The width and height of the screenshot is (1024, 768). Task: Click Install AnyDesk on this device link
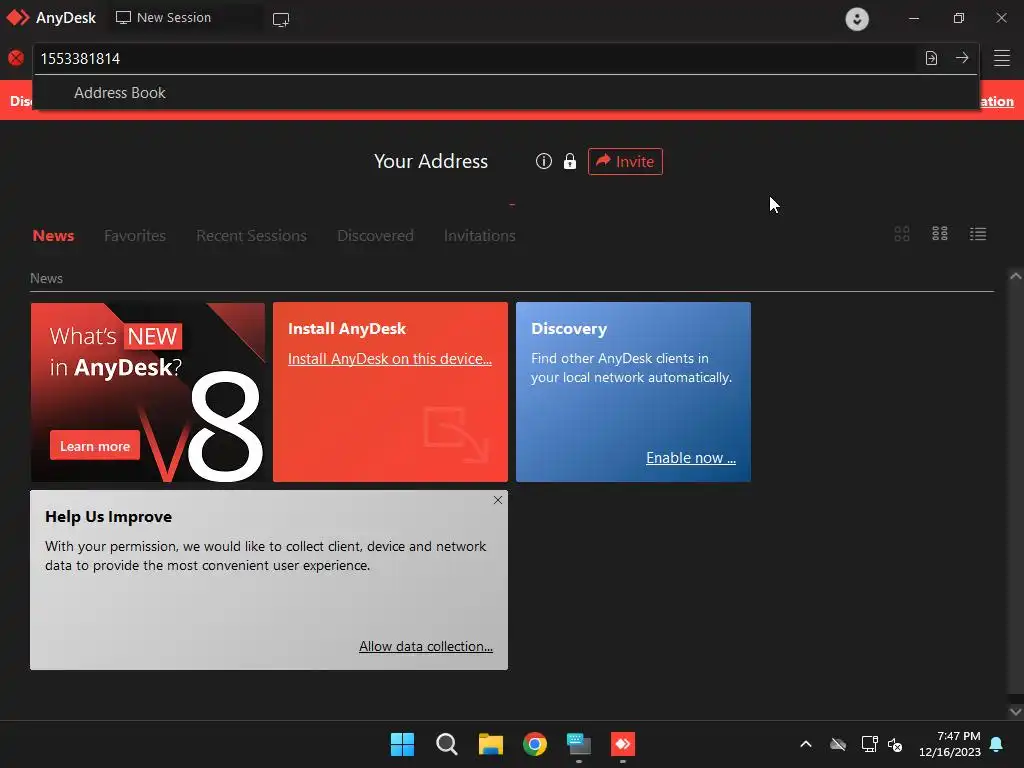[x=390, y=359]
